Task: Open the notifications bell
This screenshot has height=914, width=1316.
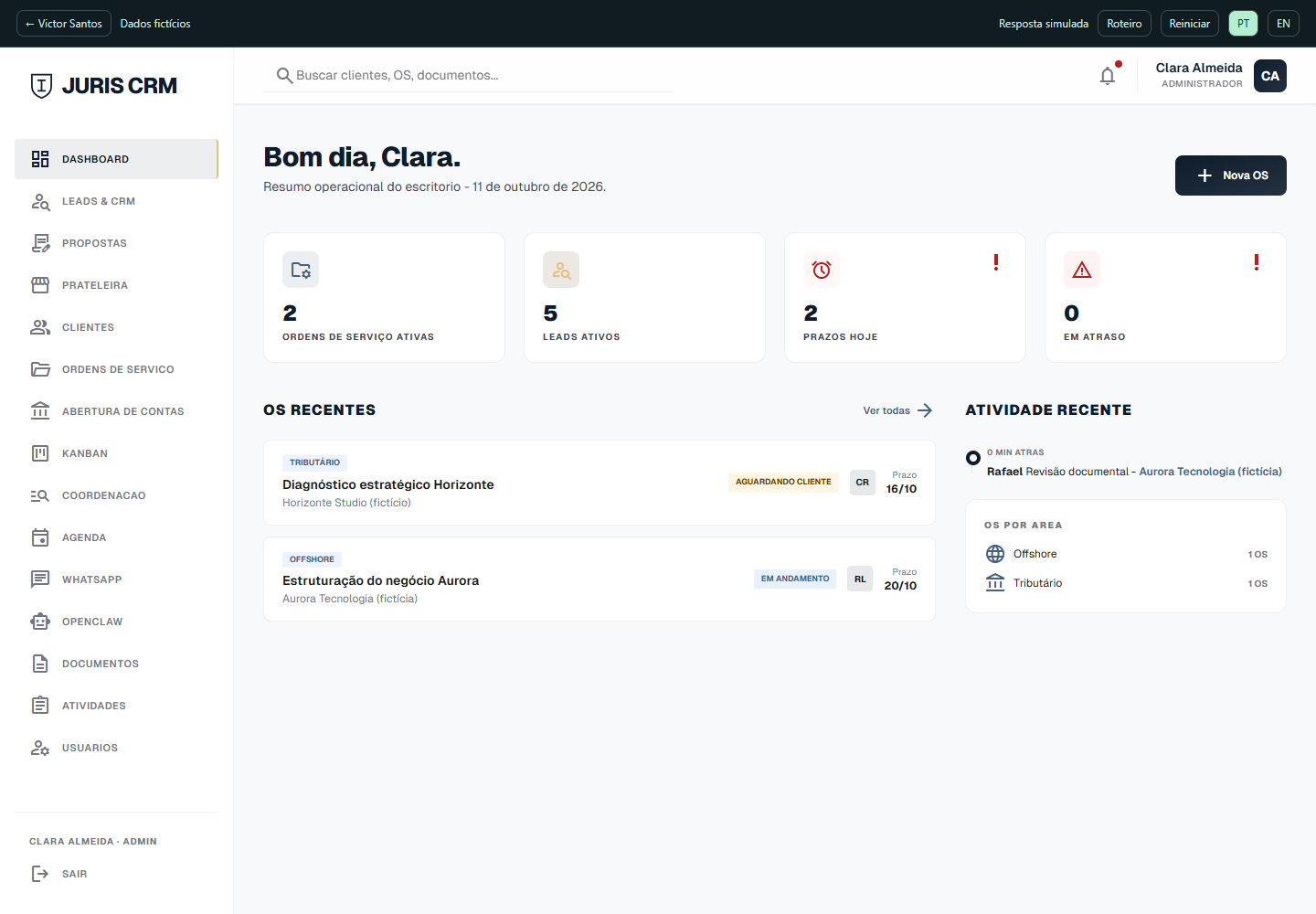Action: (x=1108, y=76)
